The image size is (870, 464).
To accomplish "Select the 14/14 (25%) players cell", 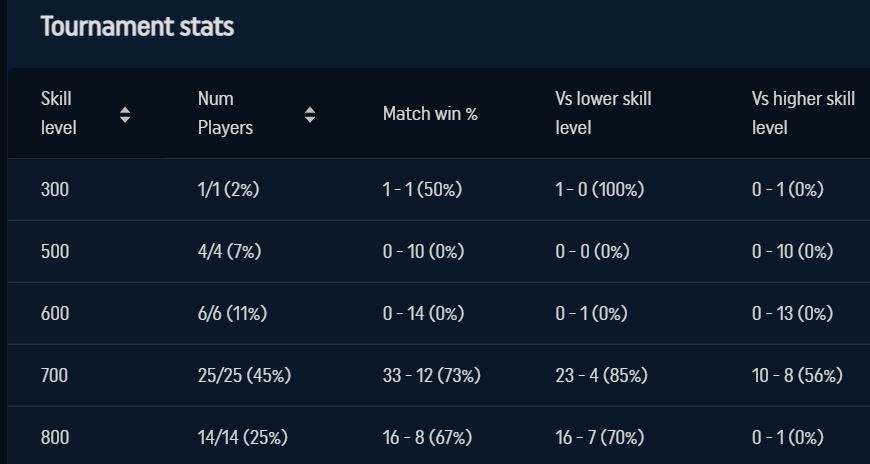I will click(x=243, y=437).
